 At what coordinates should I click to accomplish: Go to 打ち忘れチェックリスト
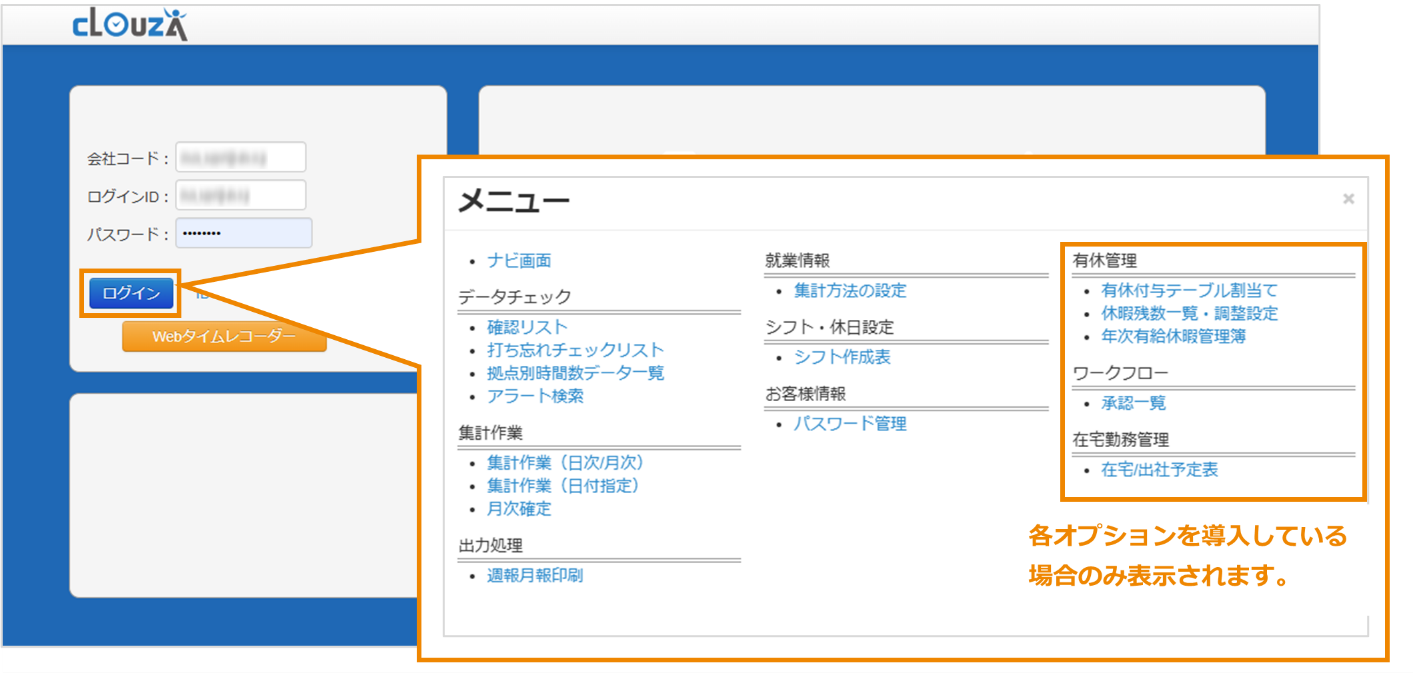(575, 350)
